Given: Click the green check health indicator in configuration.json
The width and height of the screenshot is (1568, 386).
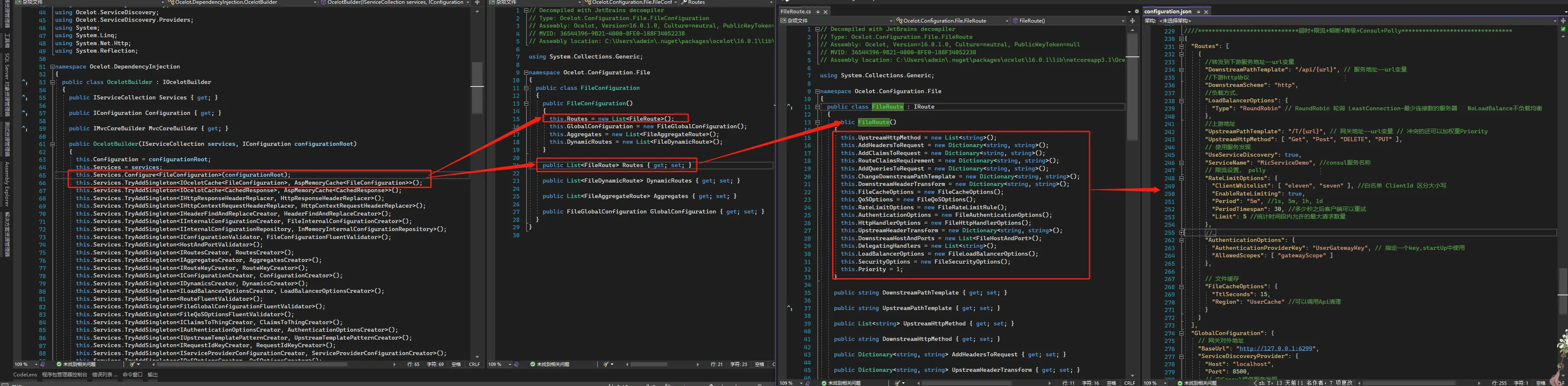Looking at the screenshot, I should [x=1563, y=28].
